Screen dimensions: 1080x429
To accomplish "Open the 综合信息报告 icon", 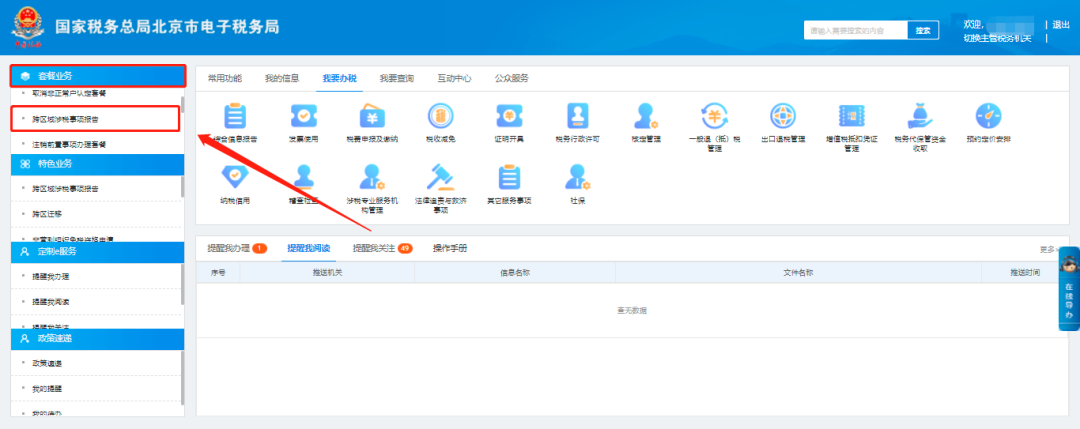I will [235, 116].
